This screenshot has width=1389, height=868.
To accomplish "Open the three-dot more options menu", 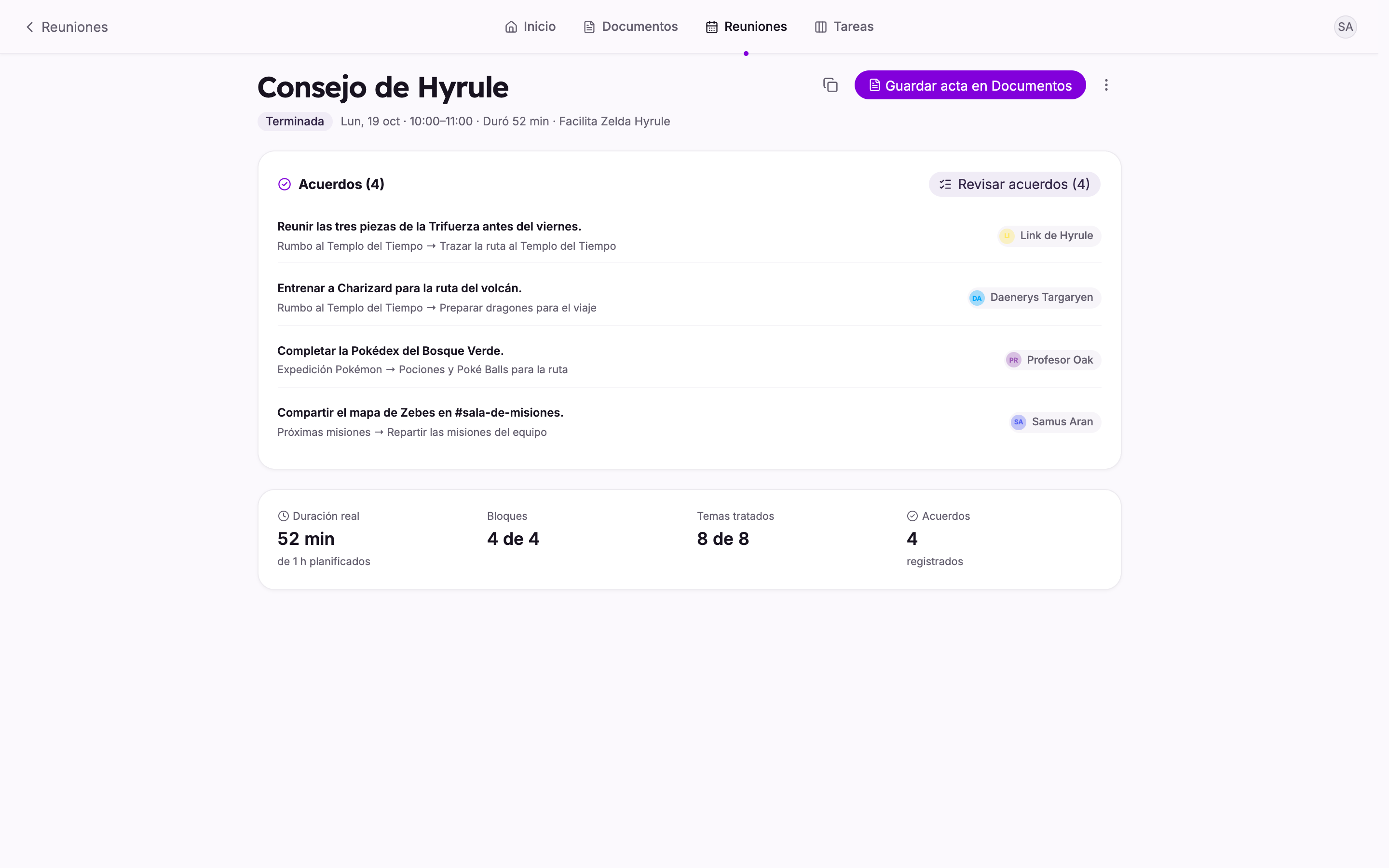I will pos(1106,85).
